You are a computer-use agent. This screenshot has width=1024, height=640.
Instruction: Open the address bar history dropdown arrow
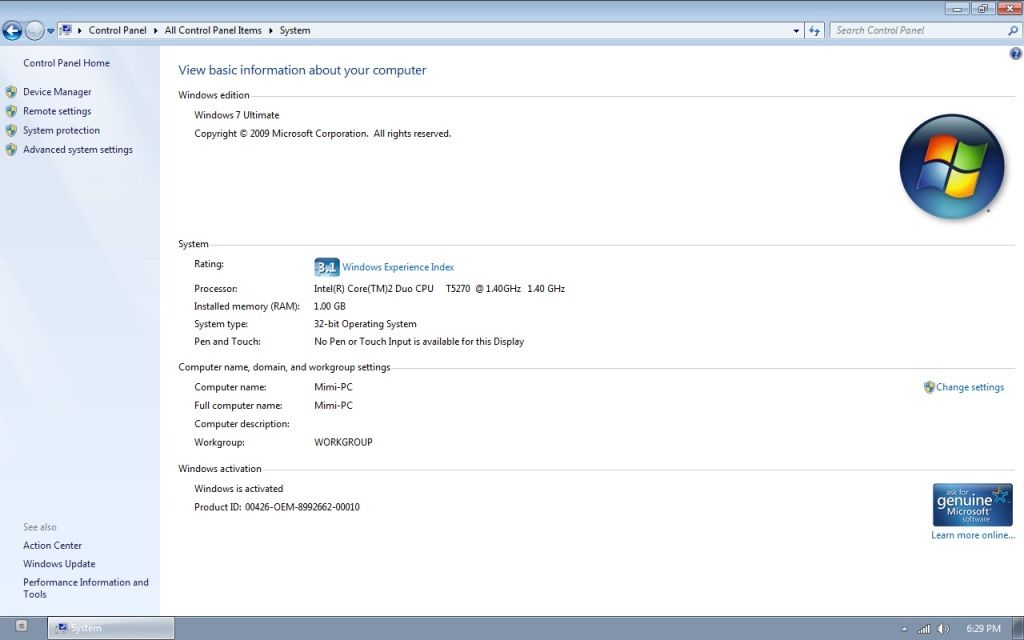click(x=796, y=31)
